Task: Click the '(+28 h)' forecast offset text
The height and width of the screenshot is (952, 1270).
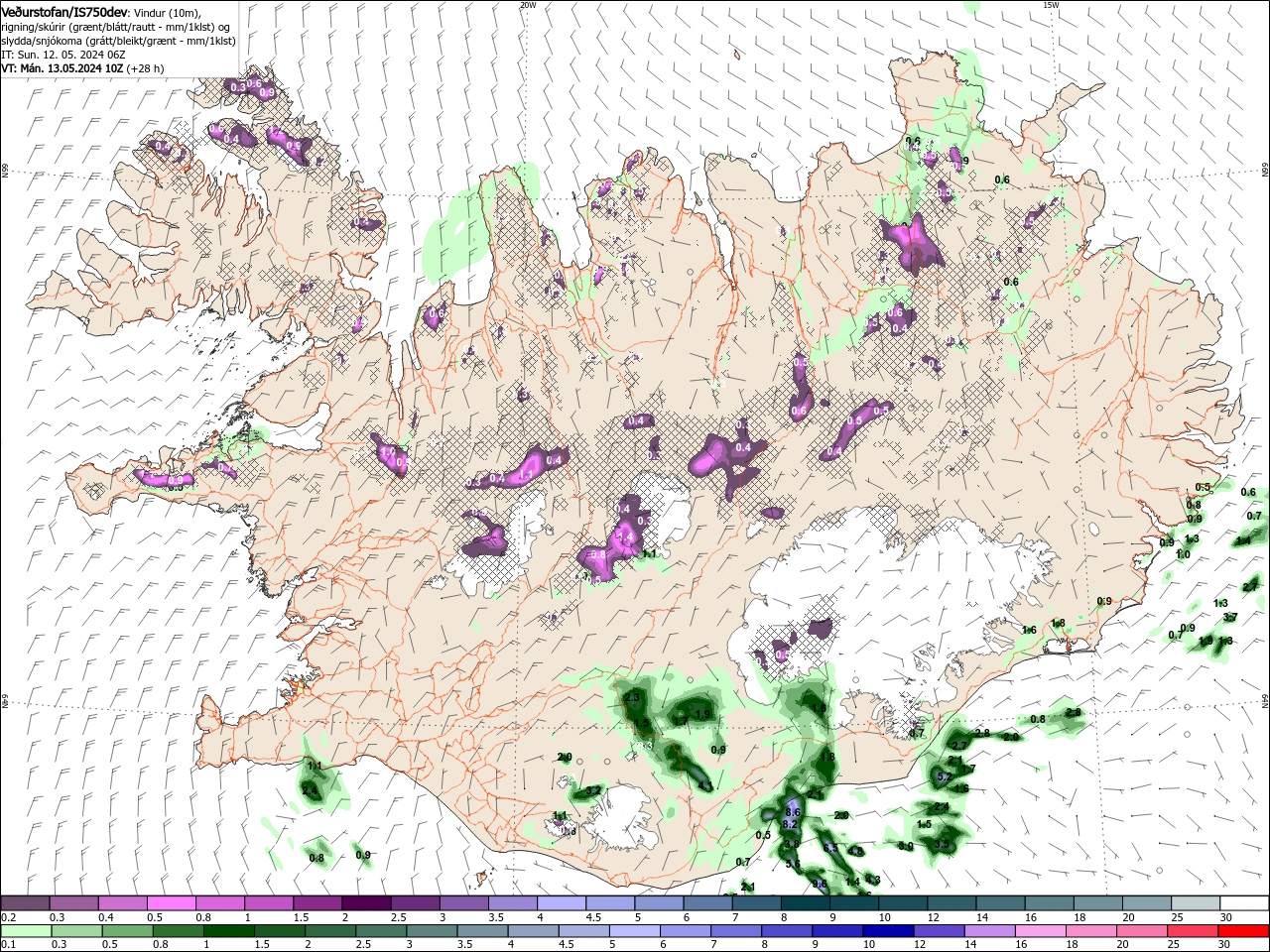Action: (145, 68)
